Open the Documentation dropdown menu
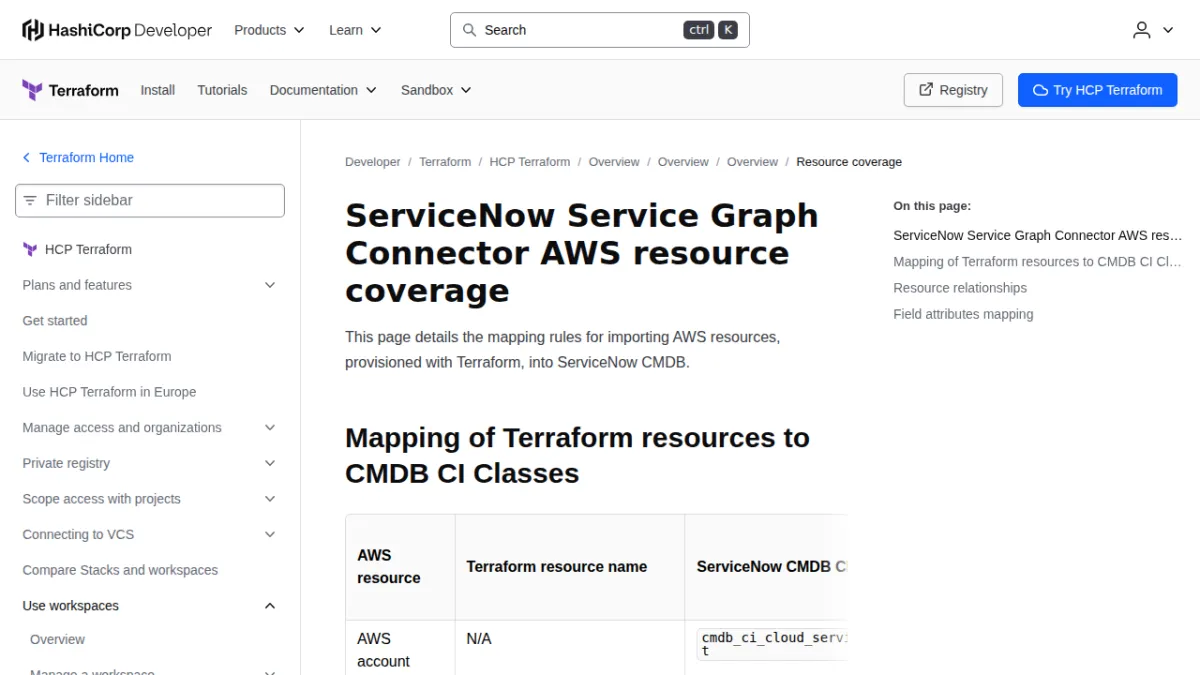Viewport: 1200px width, 675px height. [323, 90]
